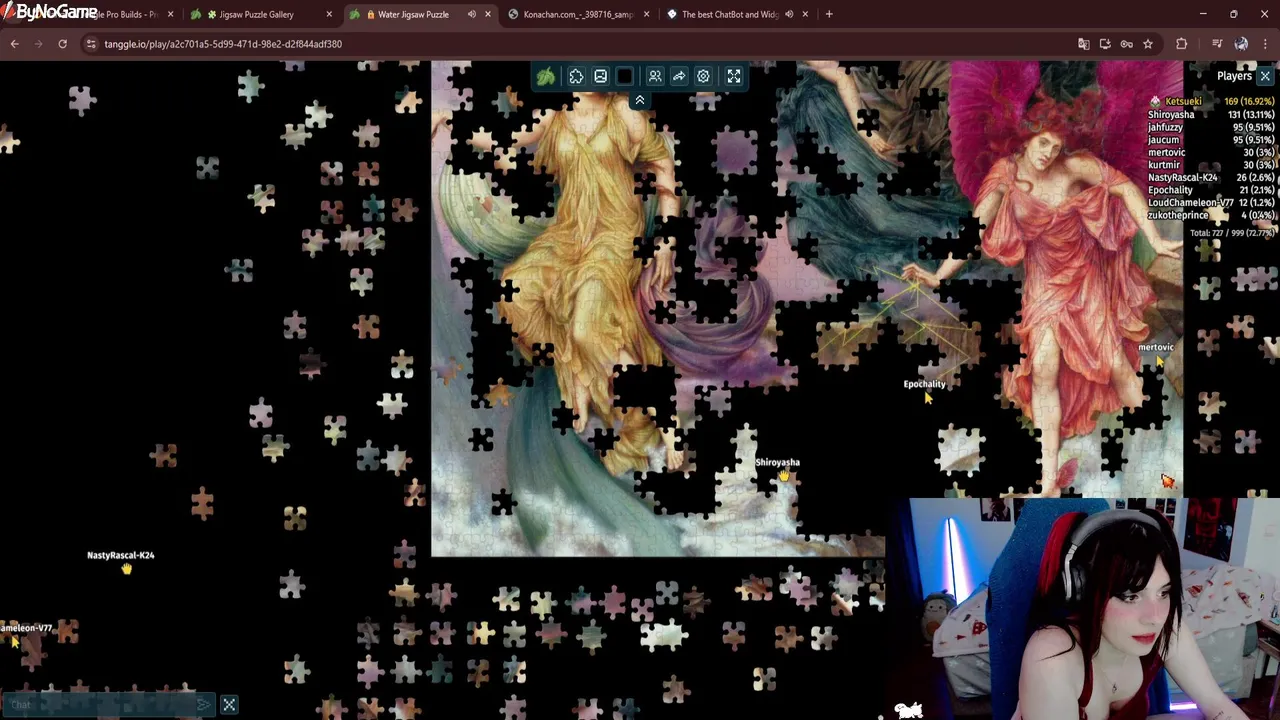
Task: Switch to The best ChatBot tab
Action: 737,14
